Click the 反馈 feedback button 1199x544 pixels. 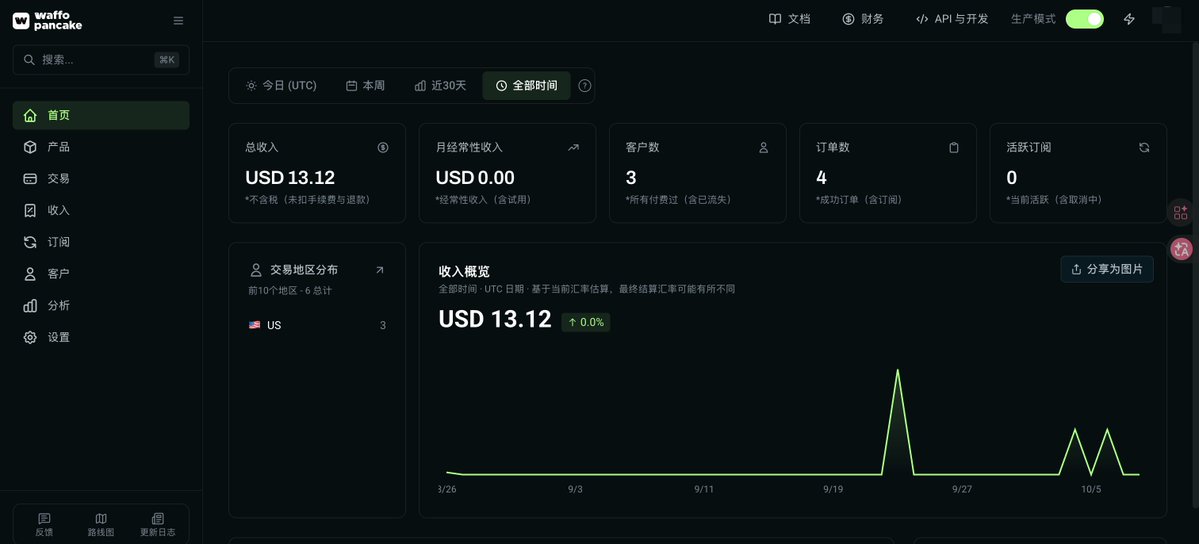(44, 525)
